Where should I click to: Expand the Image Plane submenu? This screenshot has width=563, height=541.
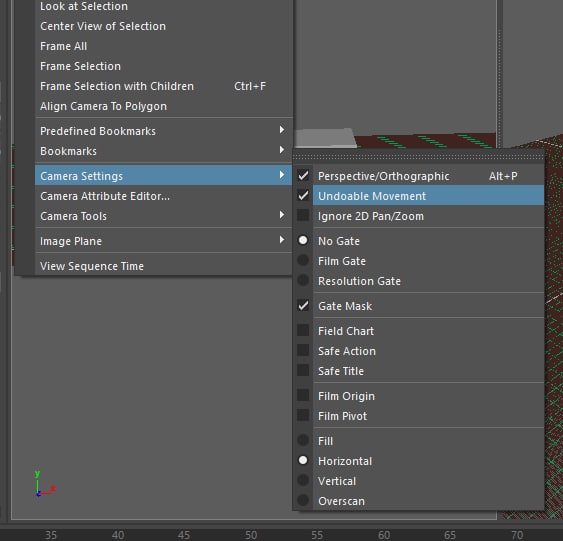164,241
